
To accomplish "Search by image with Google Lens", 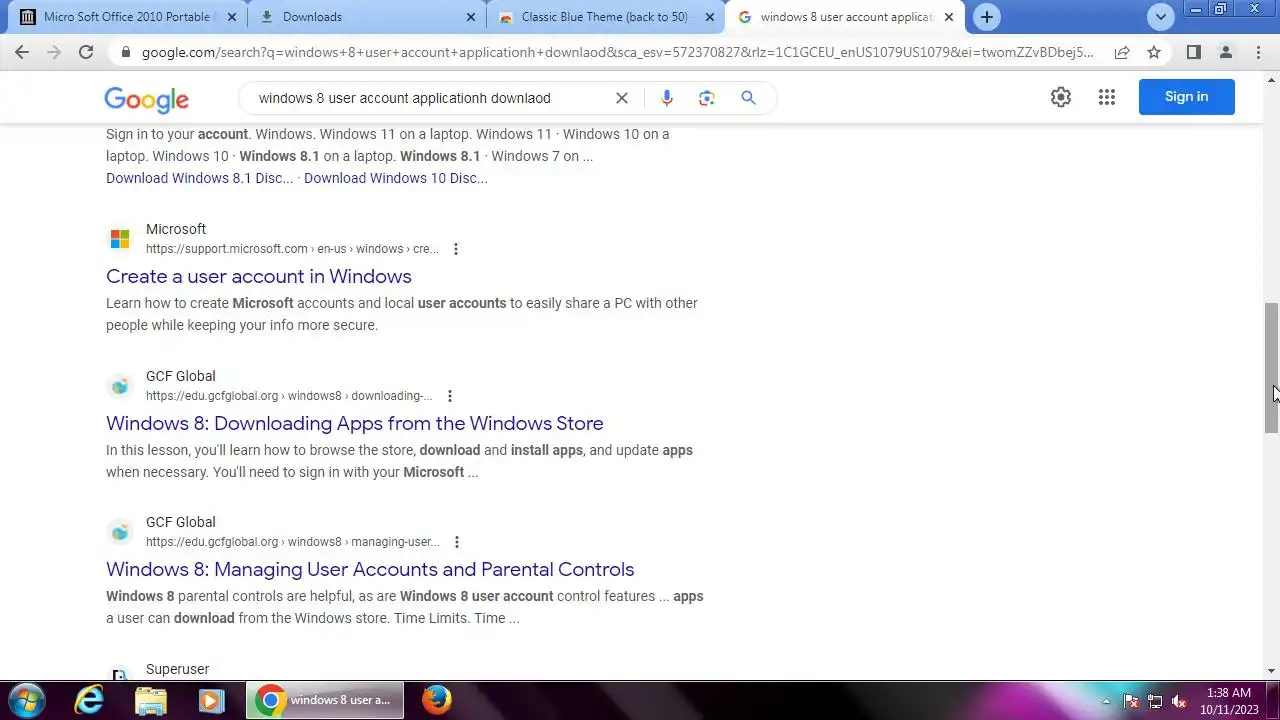I will (707, 98).
